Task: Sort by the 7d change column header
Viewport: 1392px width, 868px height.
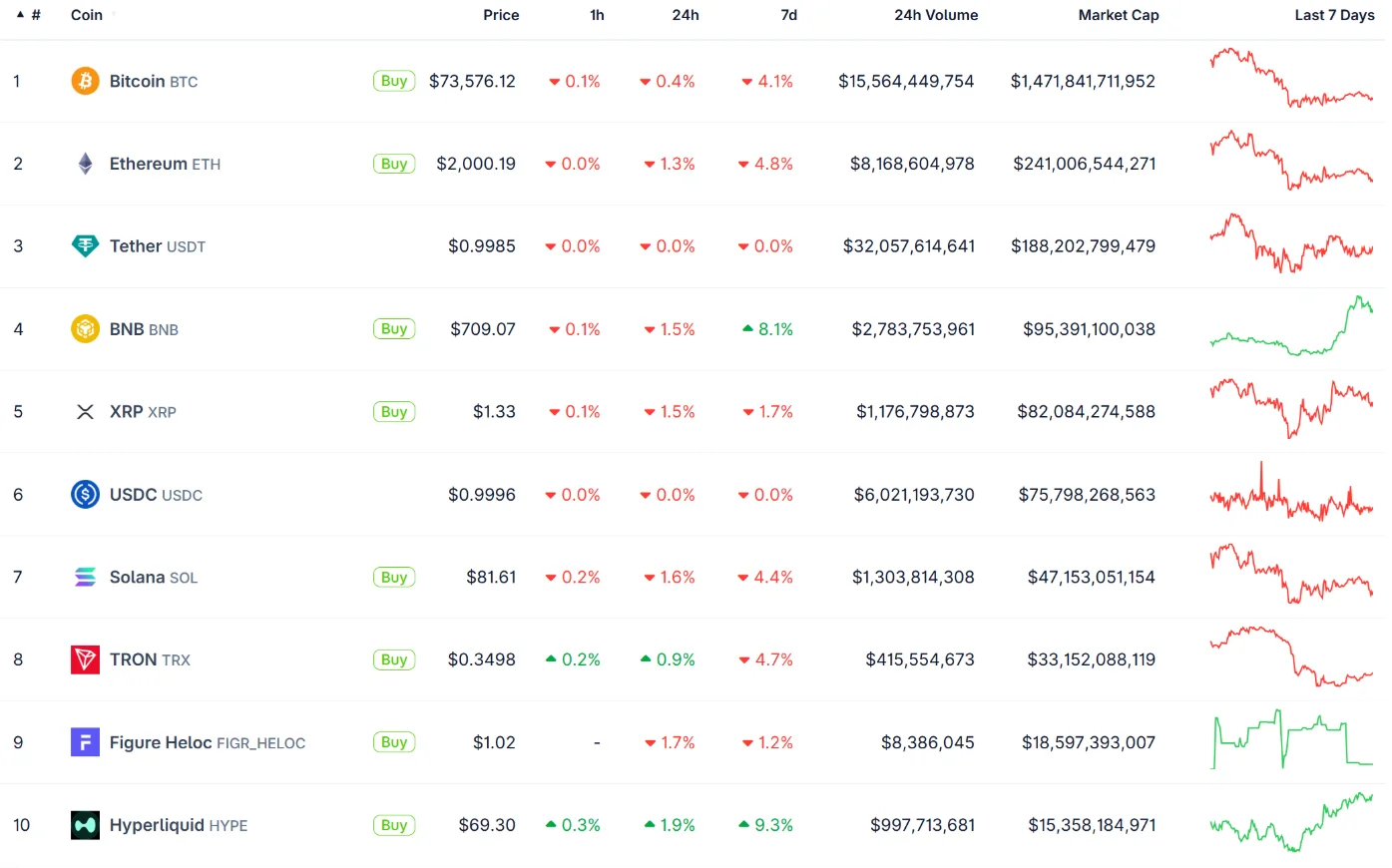Action: coord(788,15)
